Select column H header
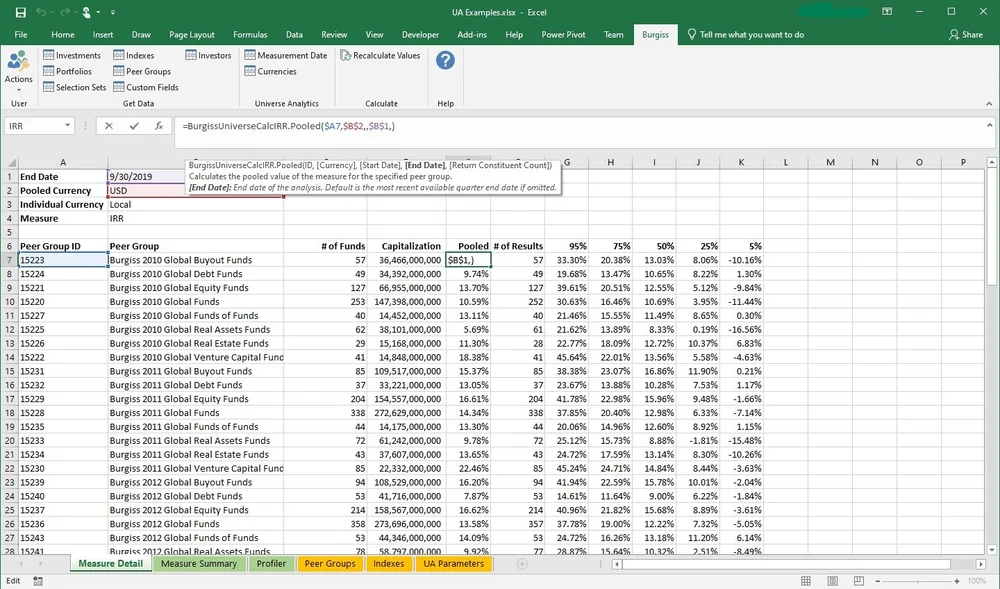This screenshot has height=589, width=1000. [x=610, y=163]
